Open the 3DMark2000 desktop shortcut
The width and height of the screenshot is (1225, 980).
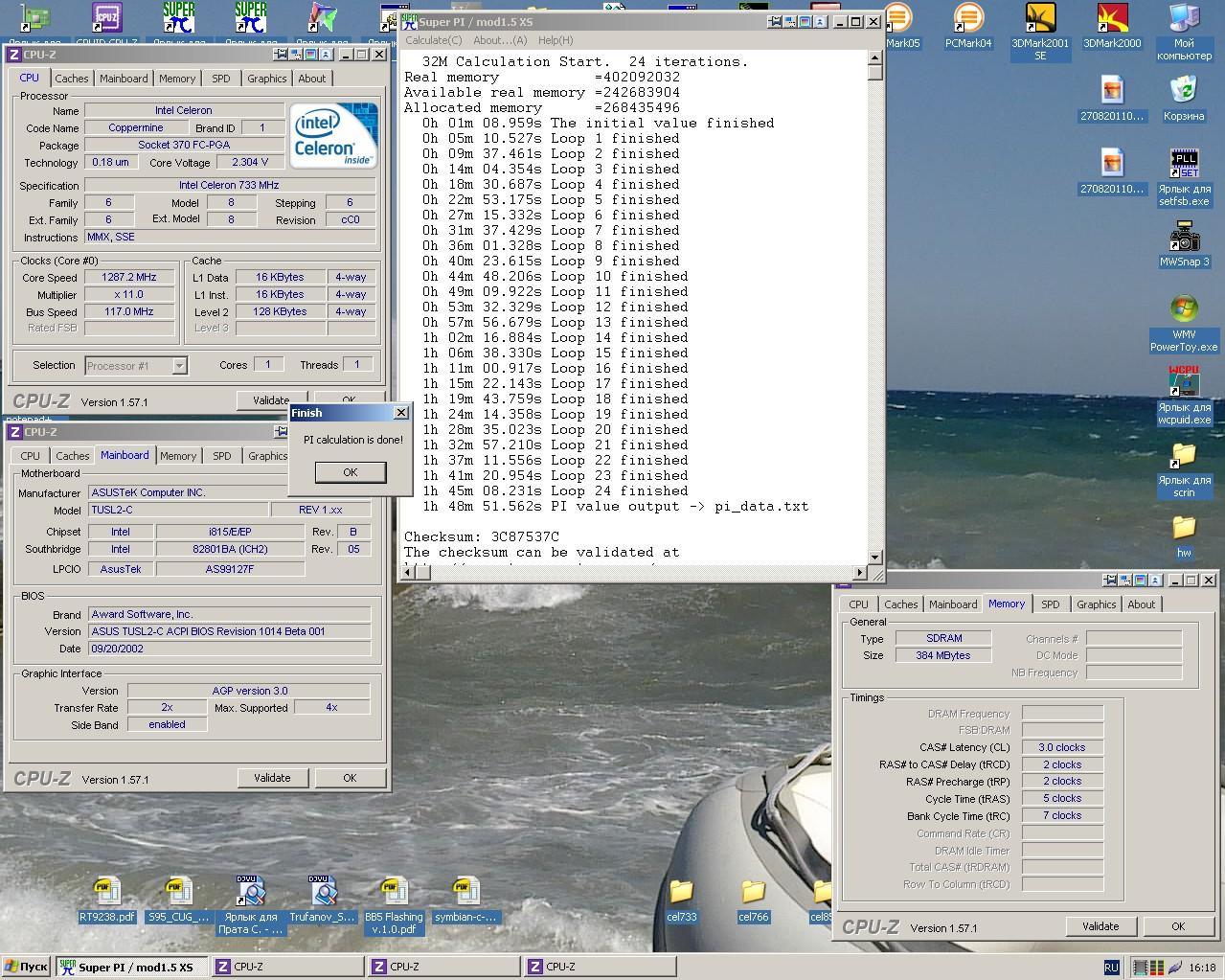point(1112,26)
